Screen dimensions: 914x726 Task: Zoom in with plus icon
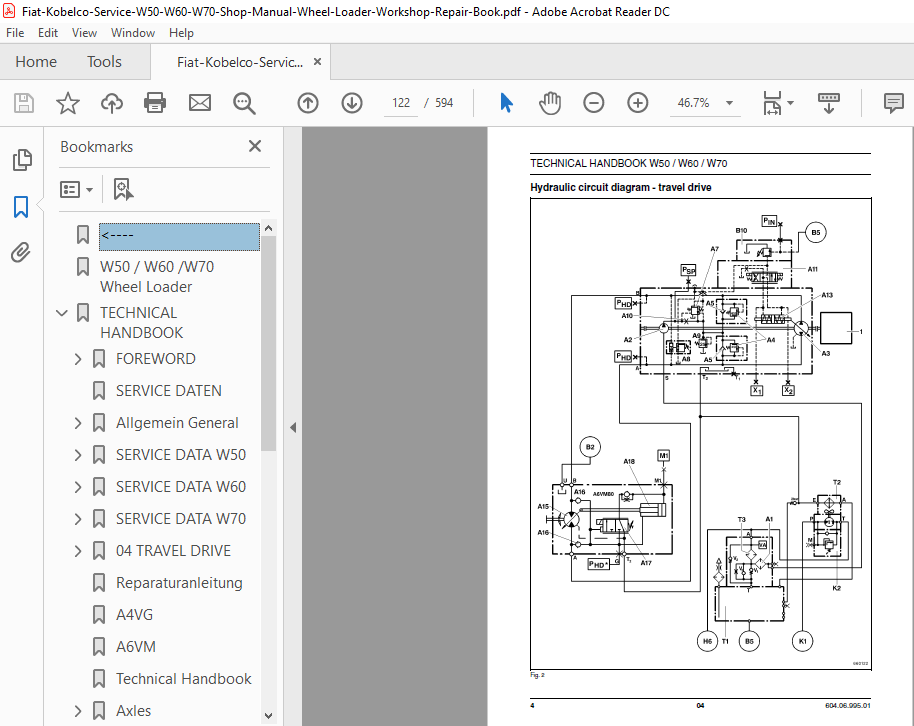click(x=638, y=103)
